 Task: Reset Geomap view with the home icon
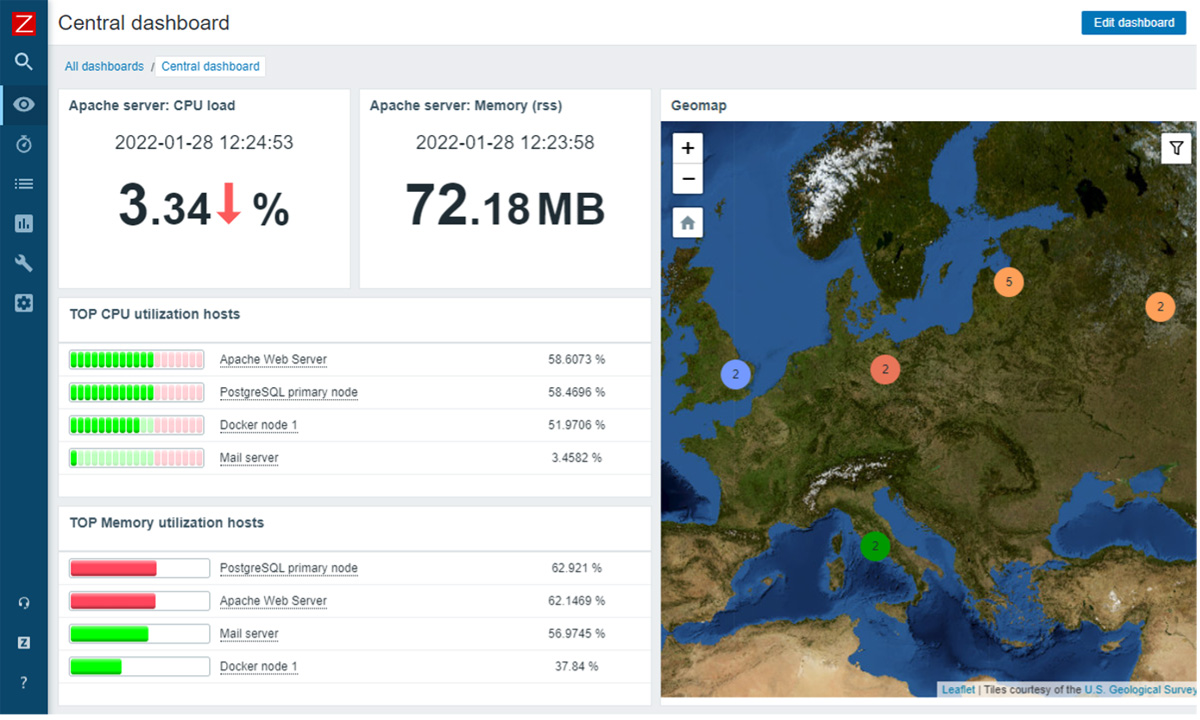click(687, 221)
